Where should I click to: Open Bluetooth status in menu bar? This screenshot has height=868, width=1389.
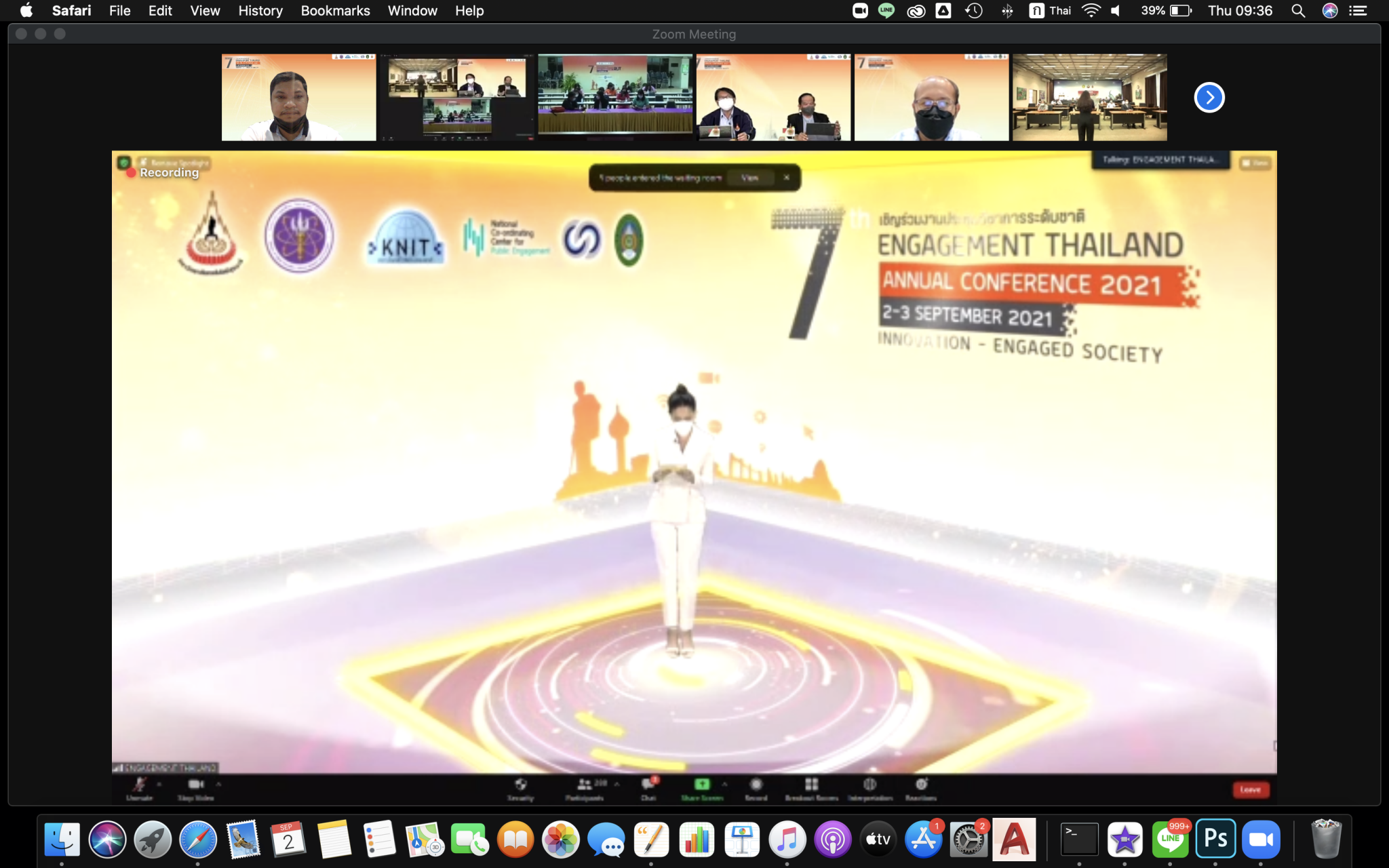(x=1007, y=10)
